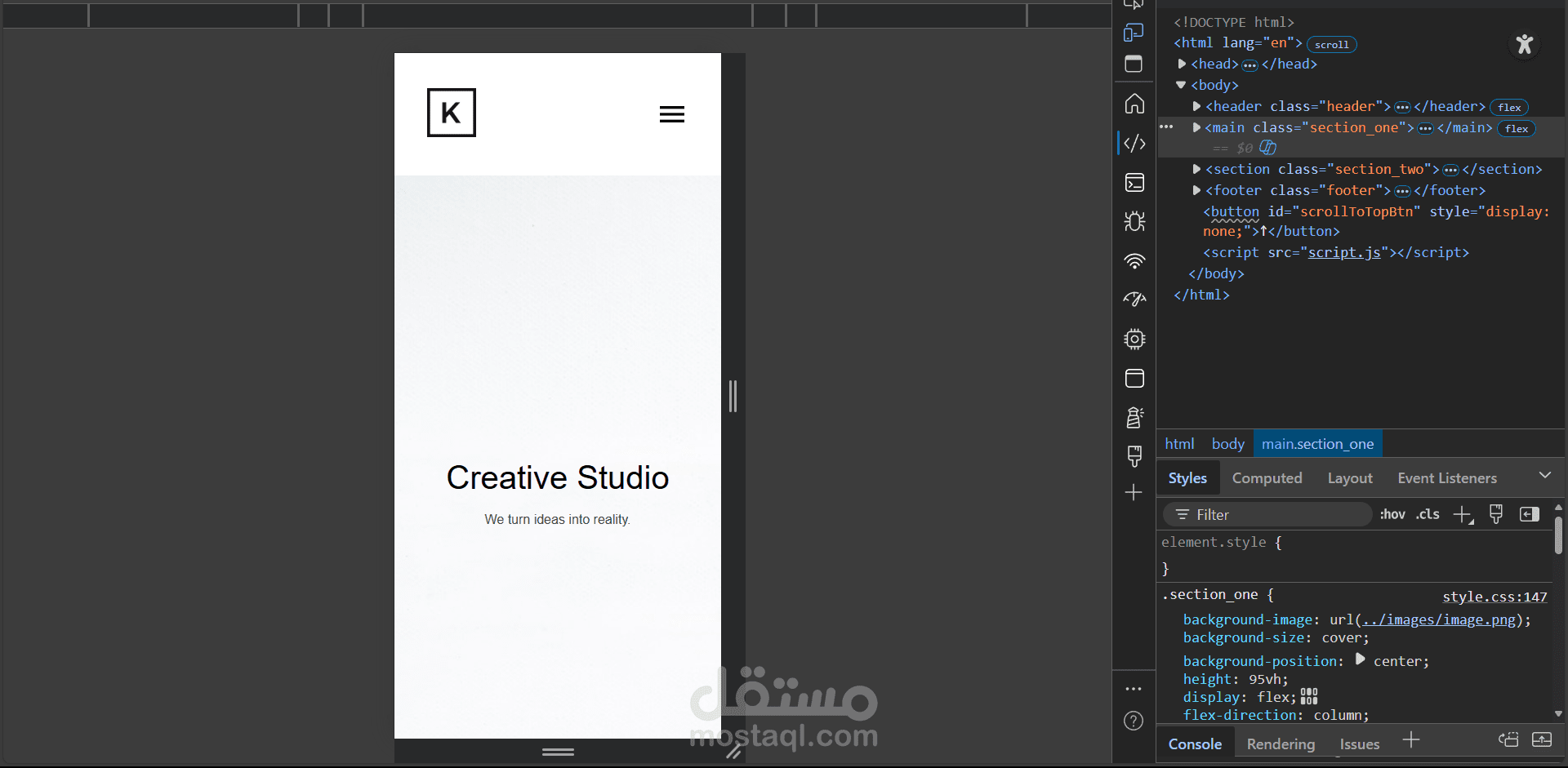1568x768 pixels.
Task: Click the main.section_one breadcrumb
Action: click(x=1317, y=444)
